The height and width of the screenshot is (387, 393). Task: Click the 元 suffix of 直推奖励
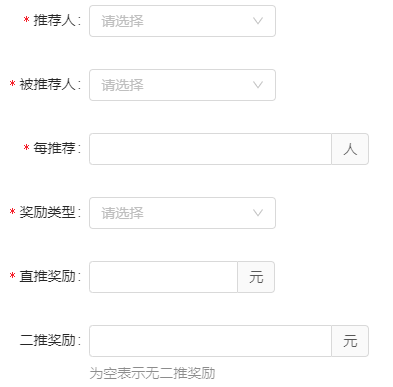click(256, 277)
